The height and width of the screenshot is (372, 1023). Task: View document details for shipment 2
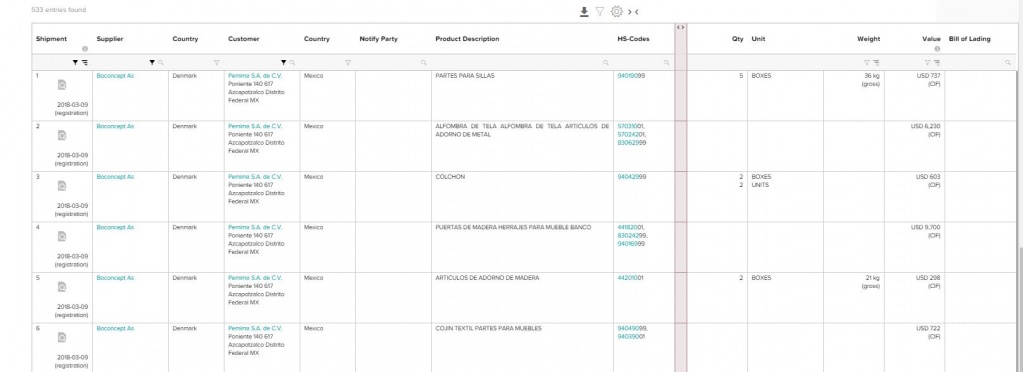(62, 135)
